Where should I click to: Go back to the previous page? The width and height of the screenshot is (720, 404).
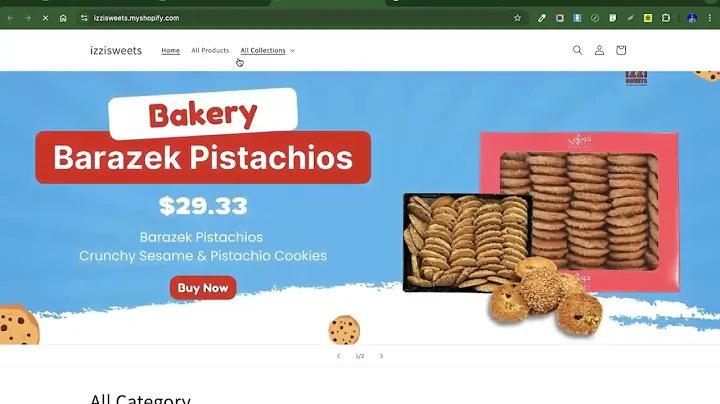[x=10, y=18]
